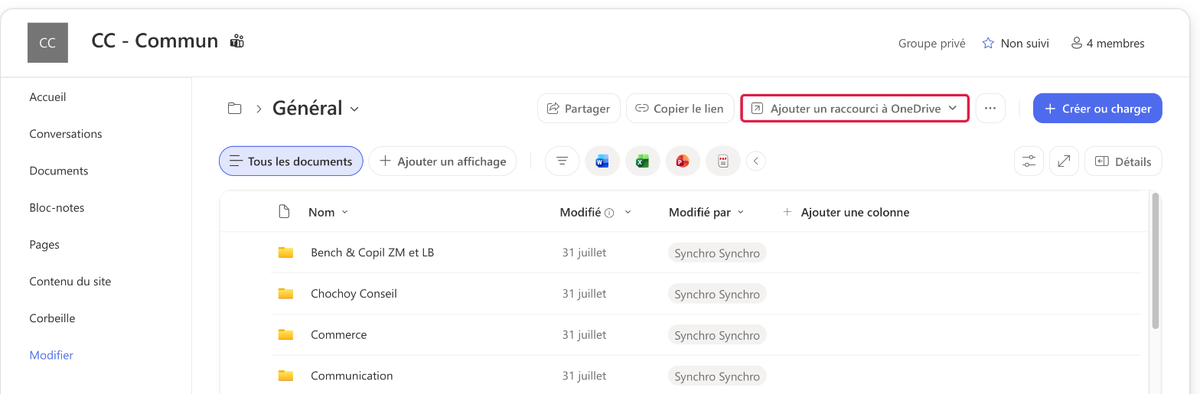
Task: Open the 4 membres list
Action: pyautogui.click(x=1107, y=43)
